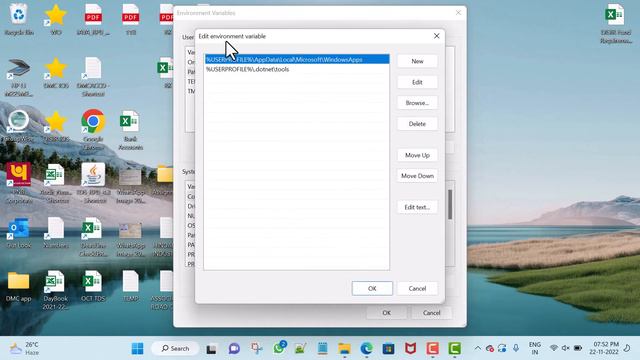Open the Teams Chat taskbar icon

click(234, 349)
